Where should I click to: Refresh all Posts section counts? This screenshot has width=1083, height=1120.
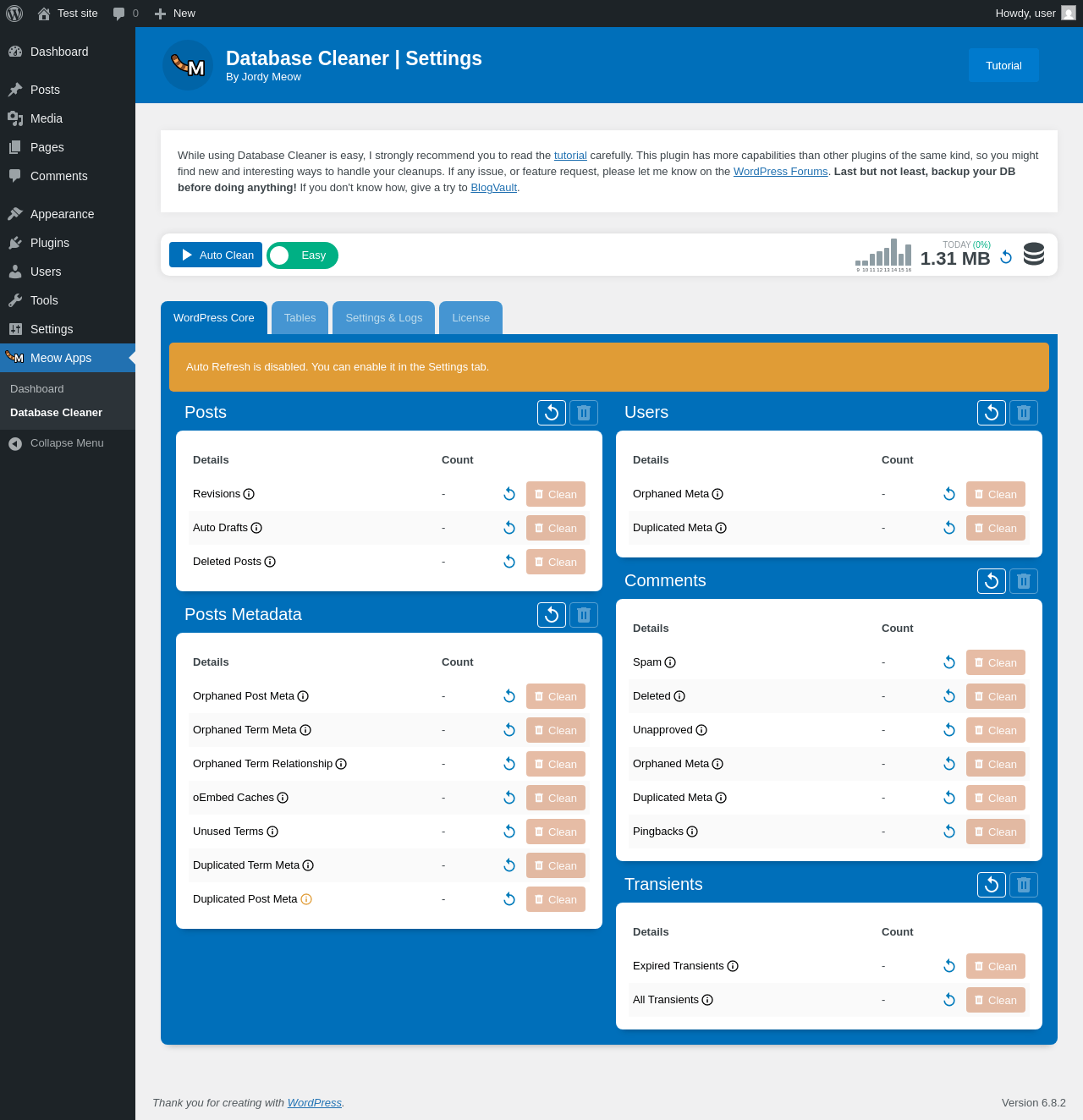pyautogui.click(x=552, y=413)
